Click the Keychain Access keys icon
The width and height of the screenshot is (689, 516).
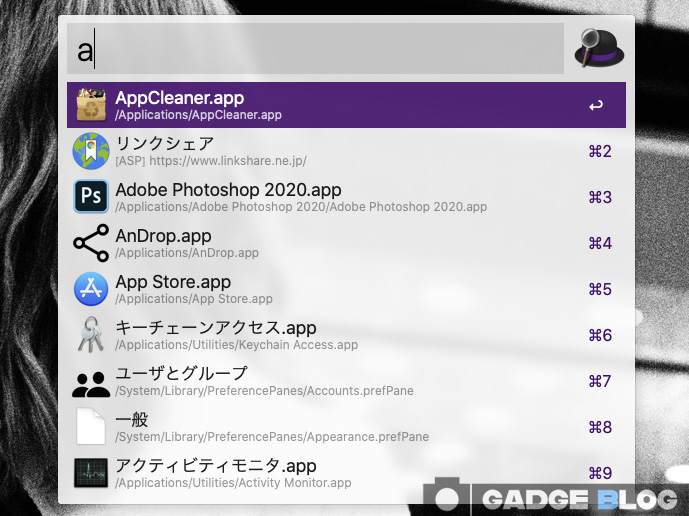click(x=91, y=334)
